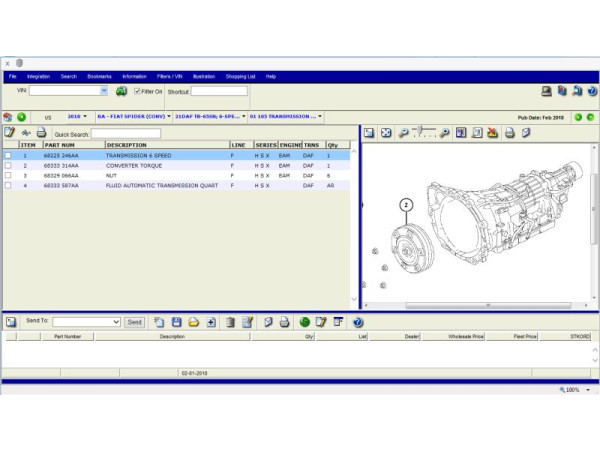Viewport: 600px width, 452px height.
Task: Click the blue help icon in shopping list toolbar
Action: click(x=358, y=322)
